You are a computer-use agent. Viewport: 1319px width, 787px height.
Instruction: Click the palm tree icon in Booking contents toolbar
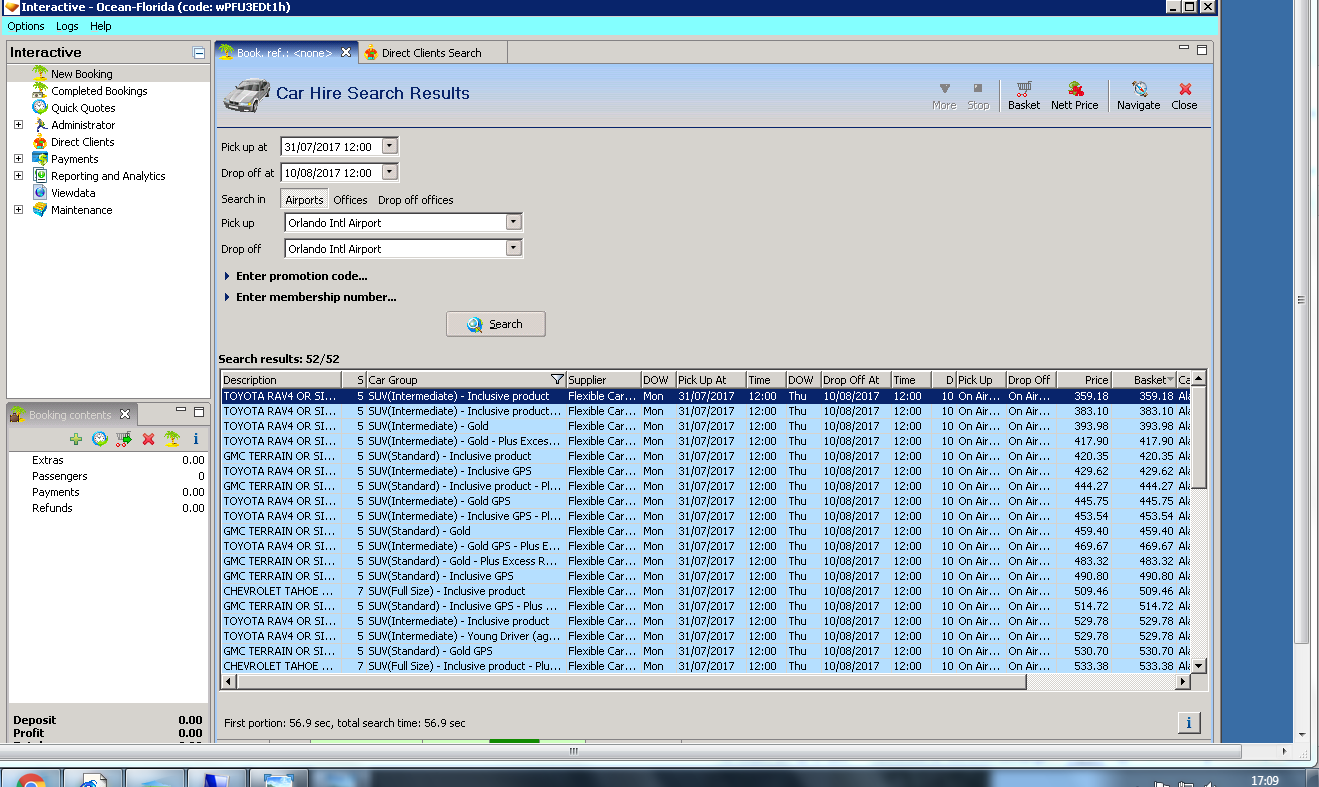coord(172,439)
